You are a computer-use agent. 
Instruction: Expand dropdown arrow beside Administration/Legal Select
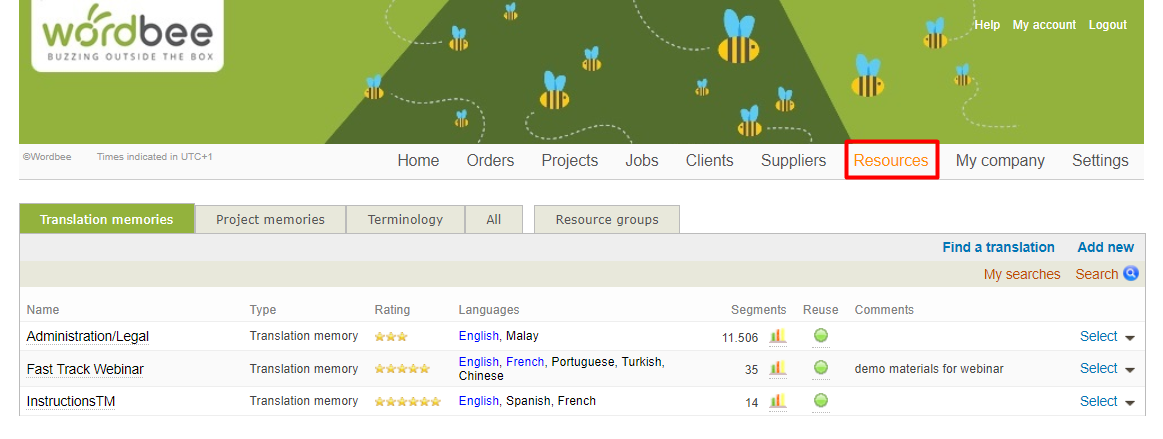point(1130,338)
